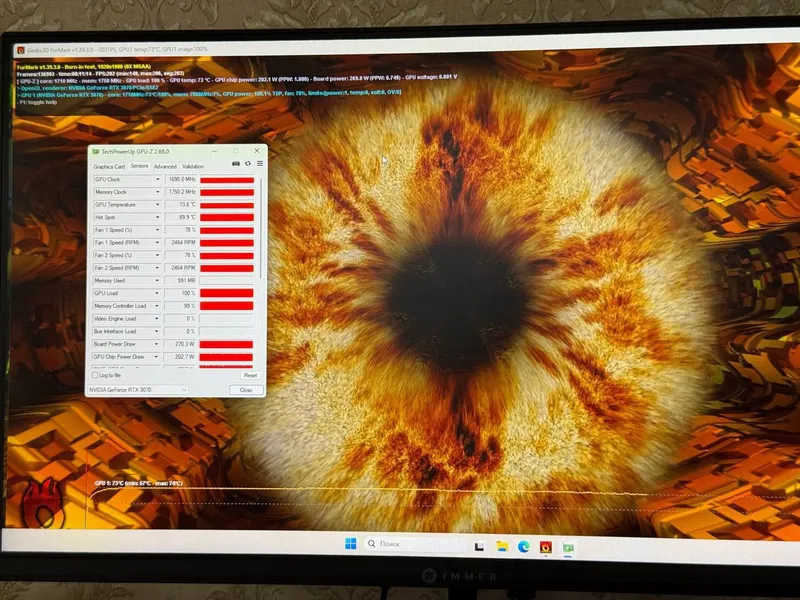Click the Reset button in GPU-Z
The image size is (800, 600).
click(251, 376)
